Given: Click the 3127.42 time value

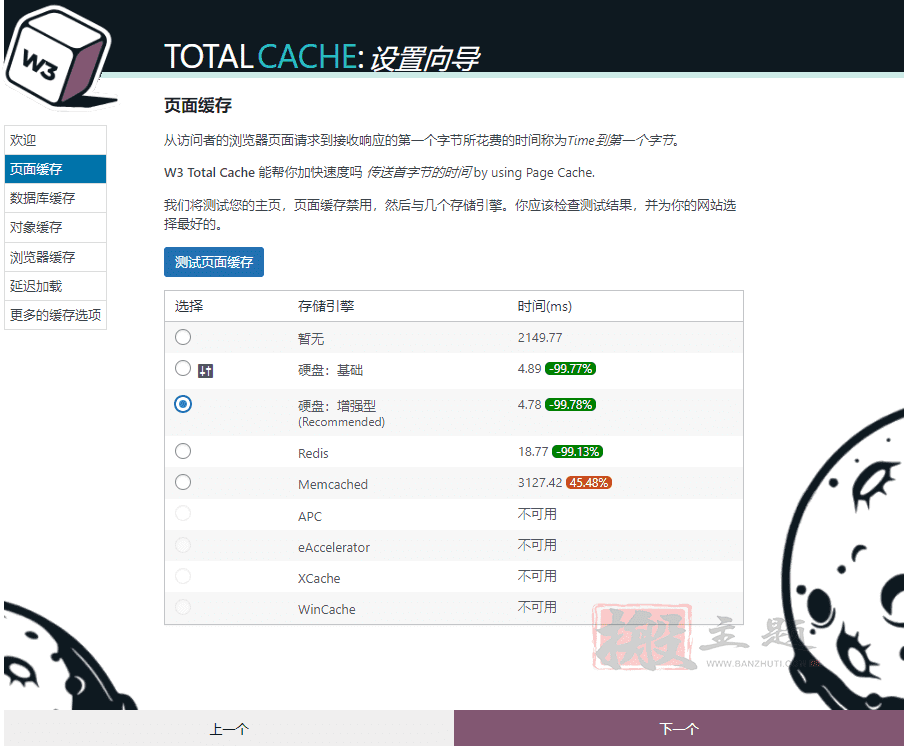Looking at the screenshot, I should coord(540,482).
